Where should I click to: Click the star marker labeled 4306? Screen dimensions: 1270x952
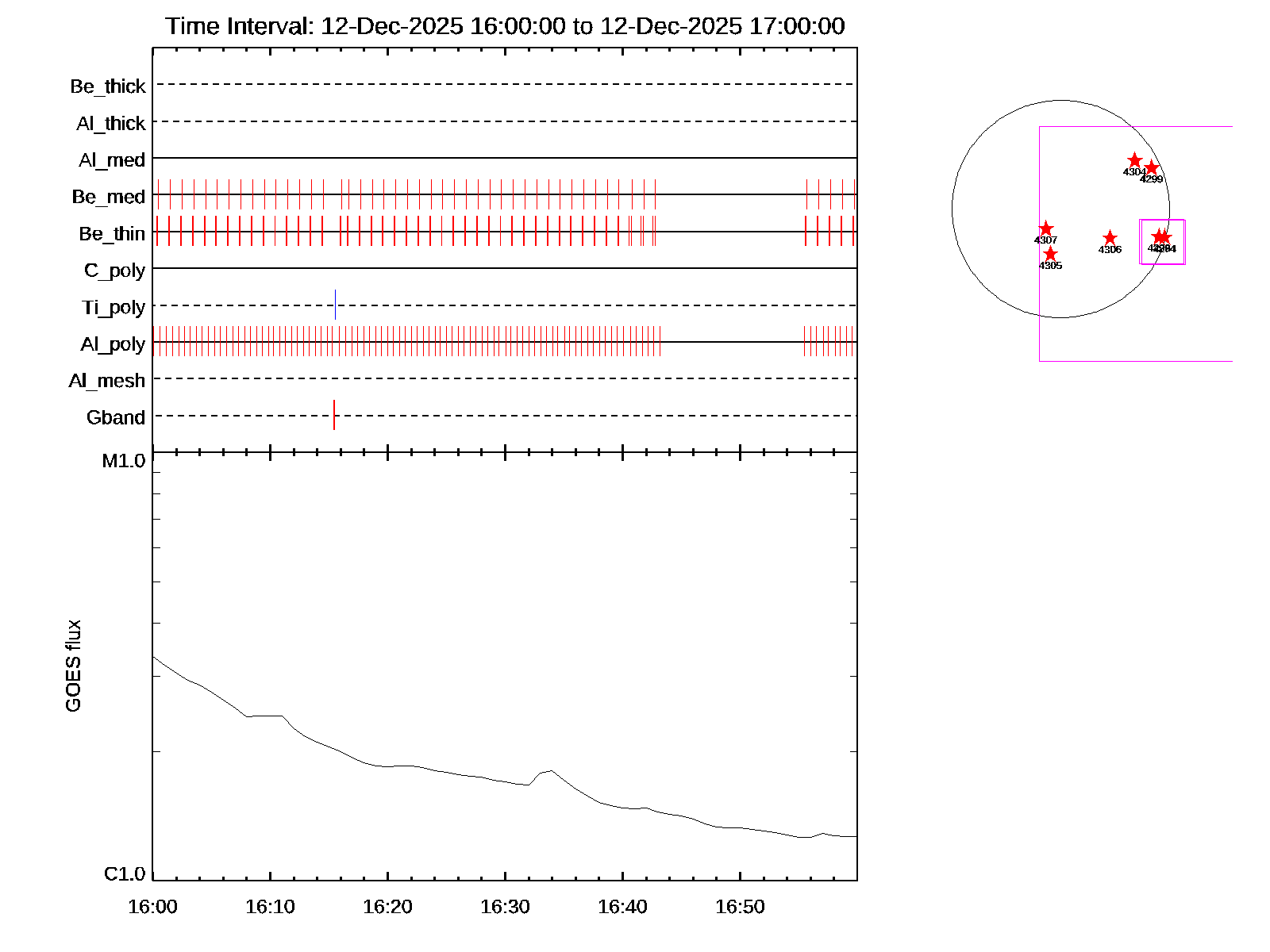[x=1110, y=238]
